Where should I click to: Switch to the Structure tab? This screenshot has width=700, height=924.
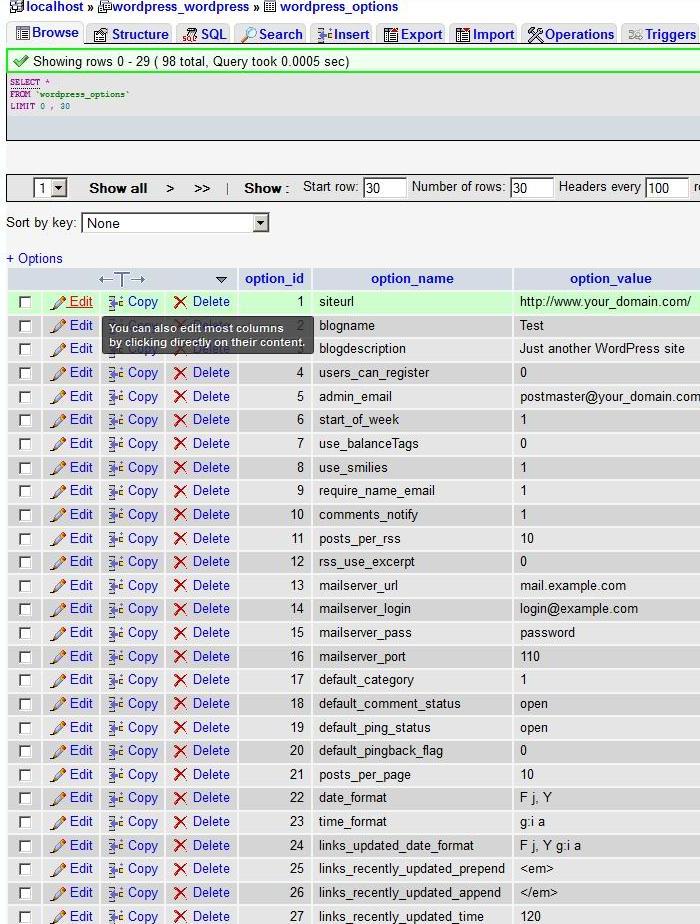[131, 34]
